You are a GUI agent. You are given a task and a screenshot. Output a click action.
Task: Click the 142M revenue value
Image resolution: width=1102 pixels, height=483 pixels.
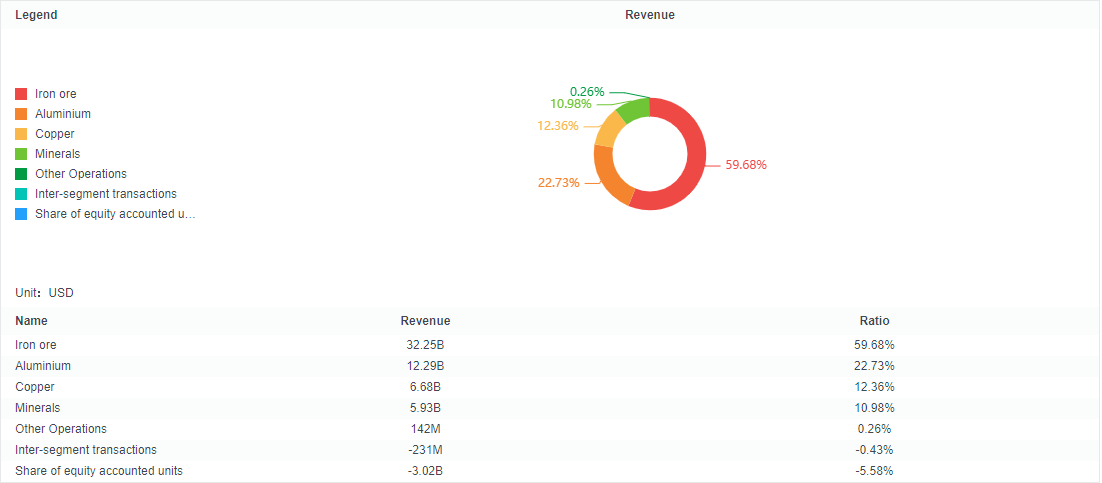(x=425, y=429)
